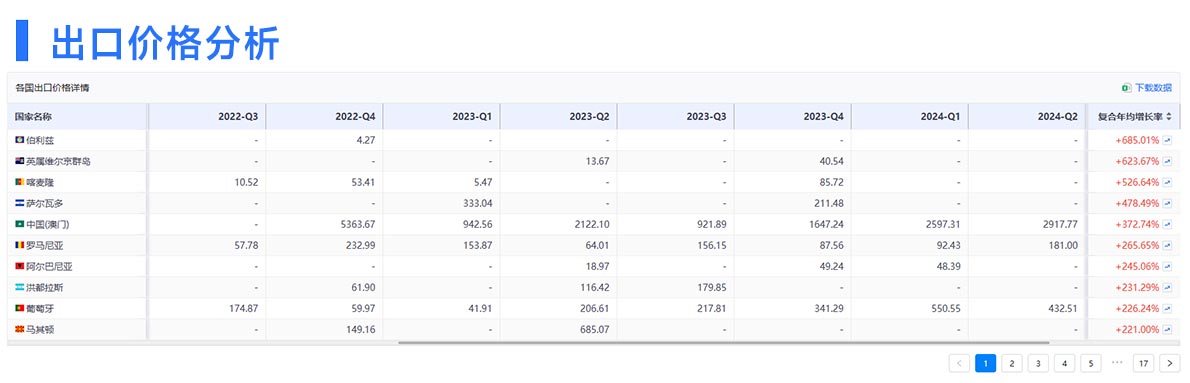Screen dimensions: 1190x383
Task: Open trend chart icon for 马其顿 row
Action: [x=1168, y=330]
